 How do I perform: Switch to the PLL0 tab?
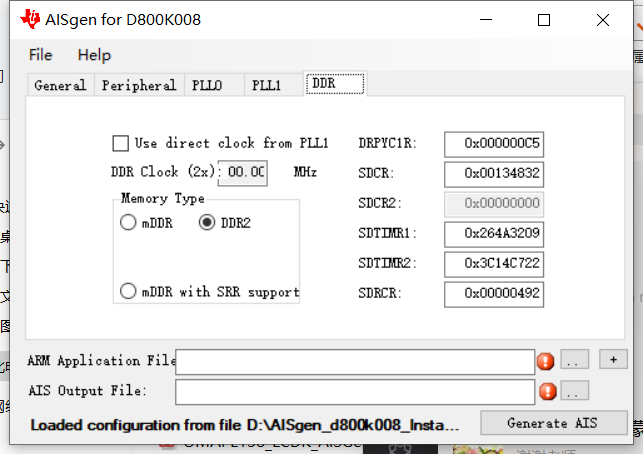pyautogui.click(x=214, y=85)
